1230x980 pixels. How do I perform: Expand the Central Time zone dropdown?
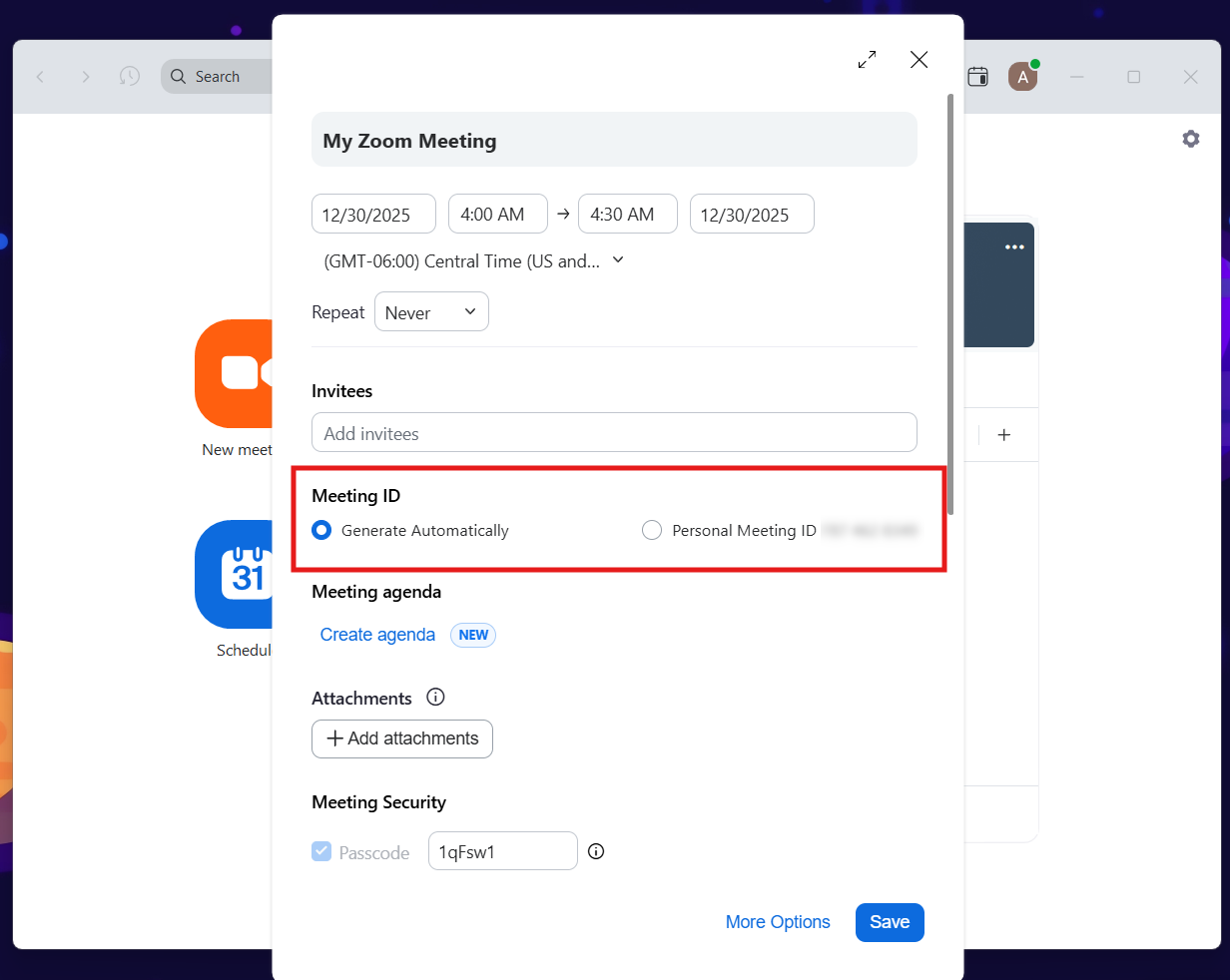(x=474, y=261)
